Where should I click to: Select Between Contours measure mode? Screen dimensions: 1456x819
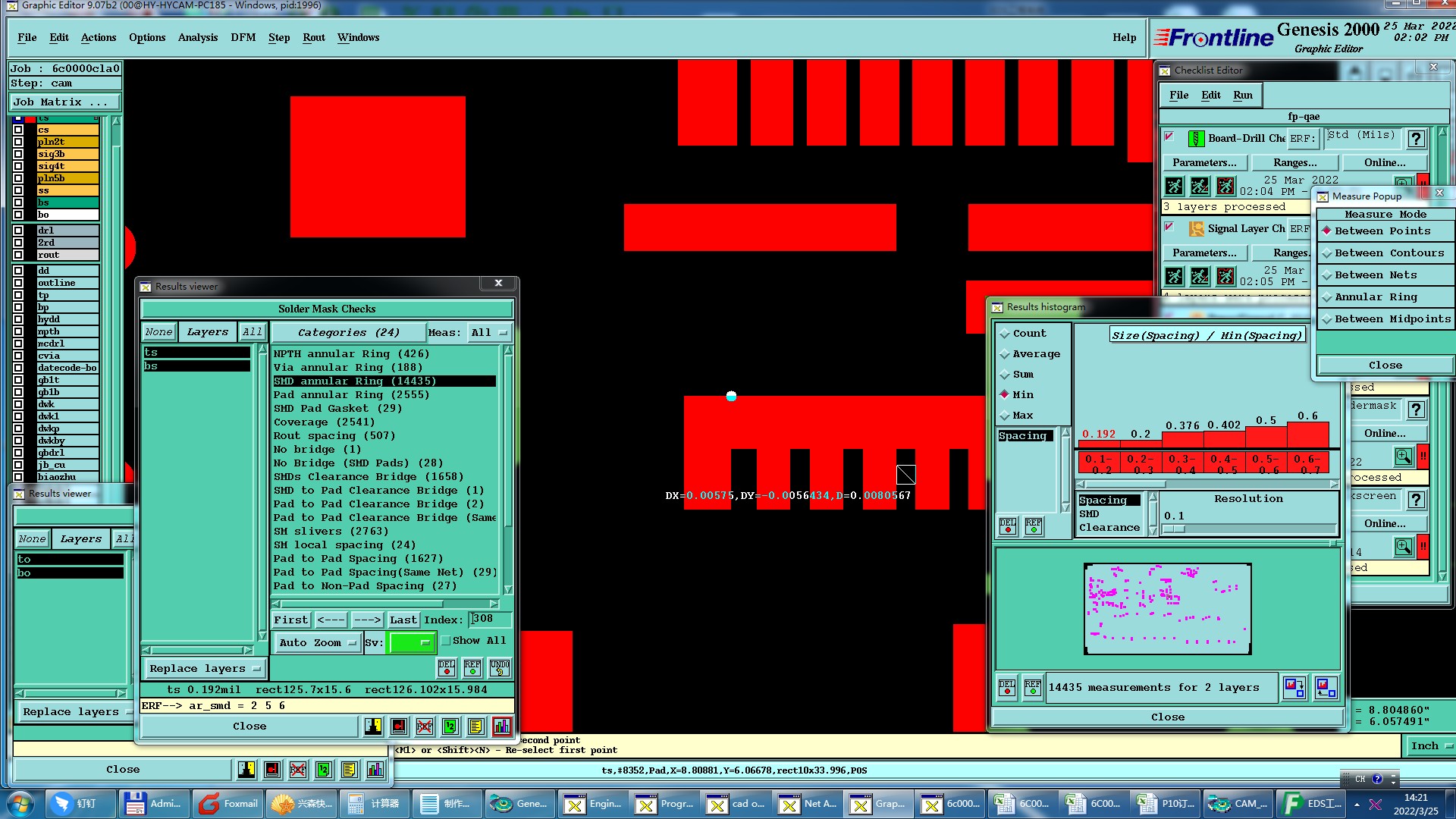coord(1327,253)
